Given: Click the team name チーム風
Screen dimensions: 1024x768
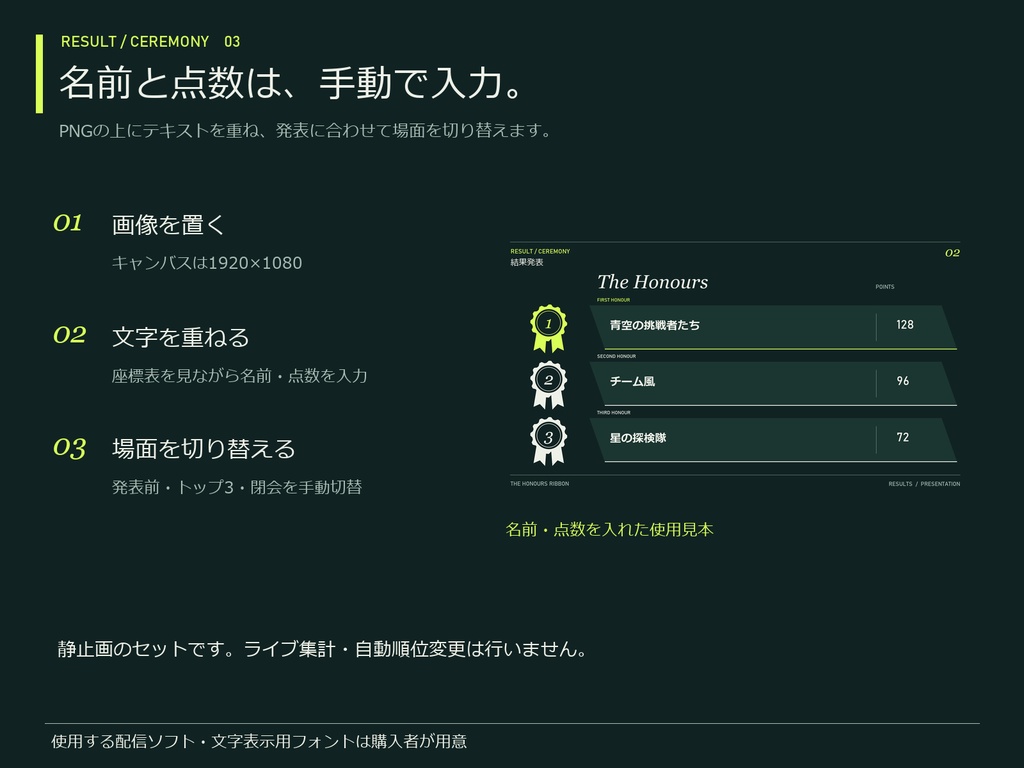Looking at the screenshot, I should tap(632, 381).
